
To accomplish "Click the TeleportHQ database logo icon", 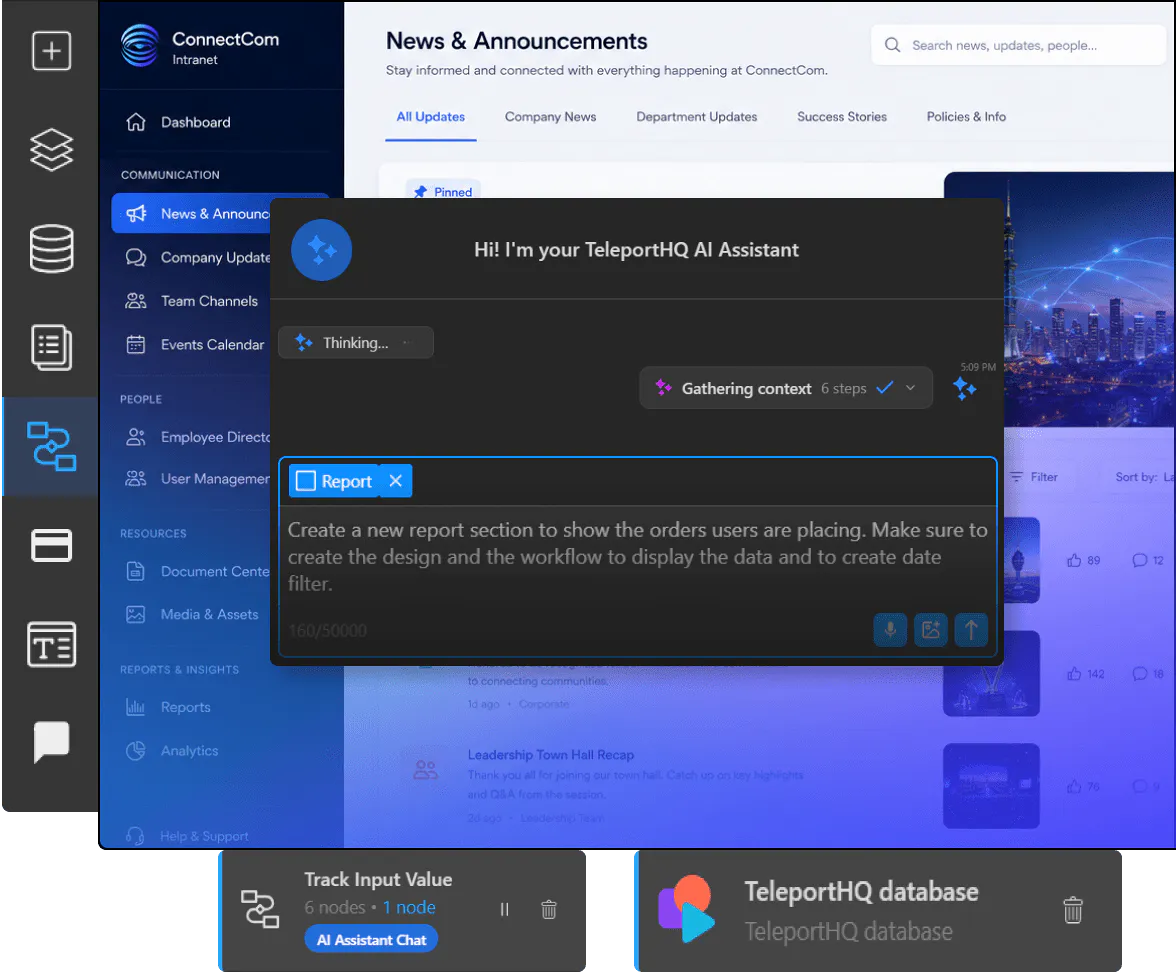I will tap(686, 908).
